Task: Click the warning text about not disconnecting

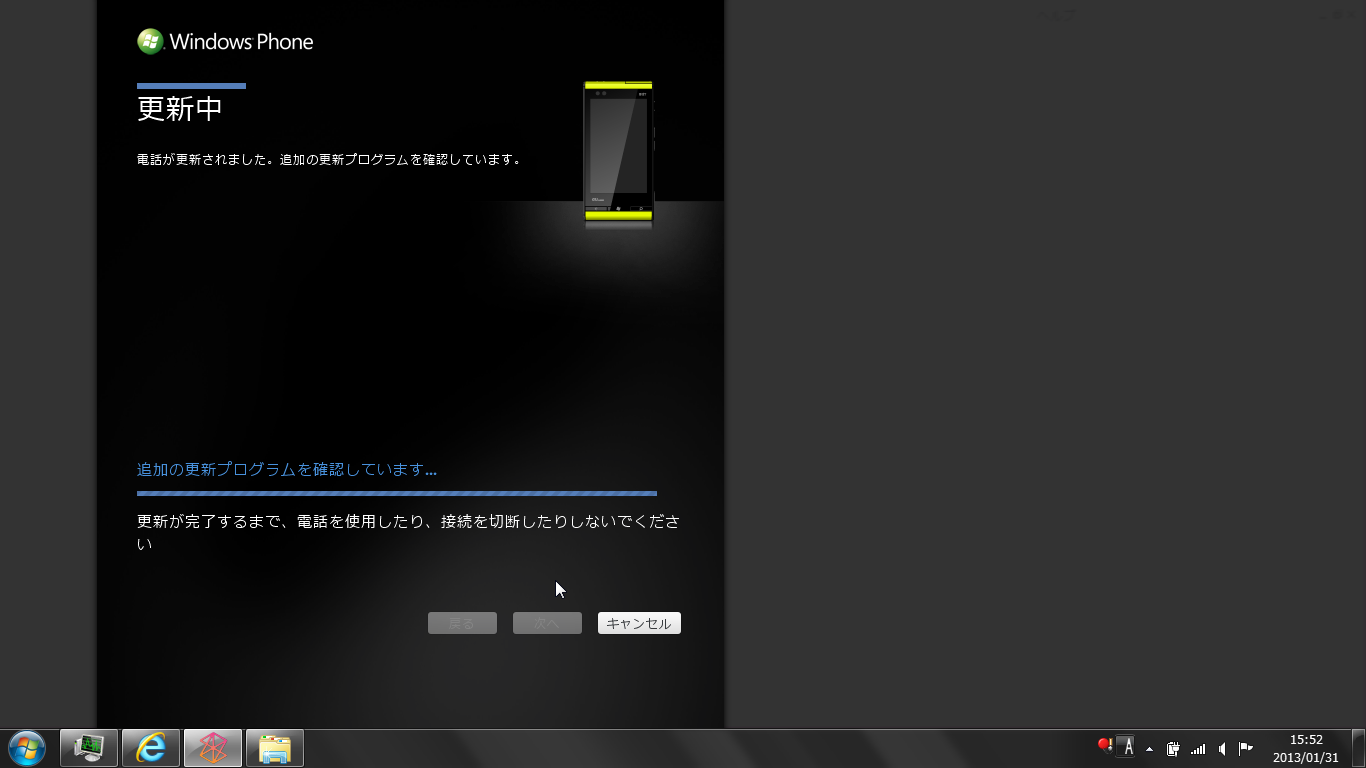Action: 409,532
